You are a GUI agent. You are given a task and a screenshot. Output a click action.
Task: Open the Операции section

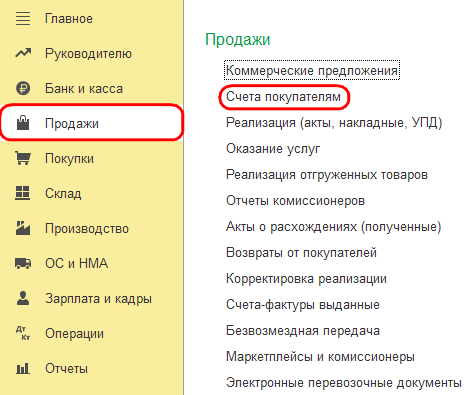tap(75, 334)
